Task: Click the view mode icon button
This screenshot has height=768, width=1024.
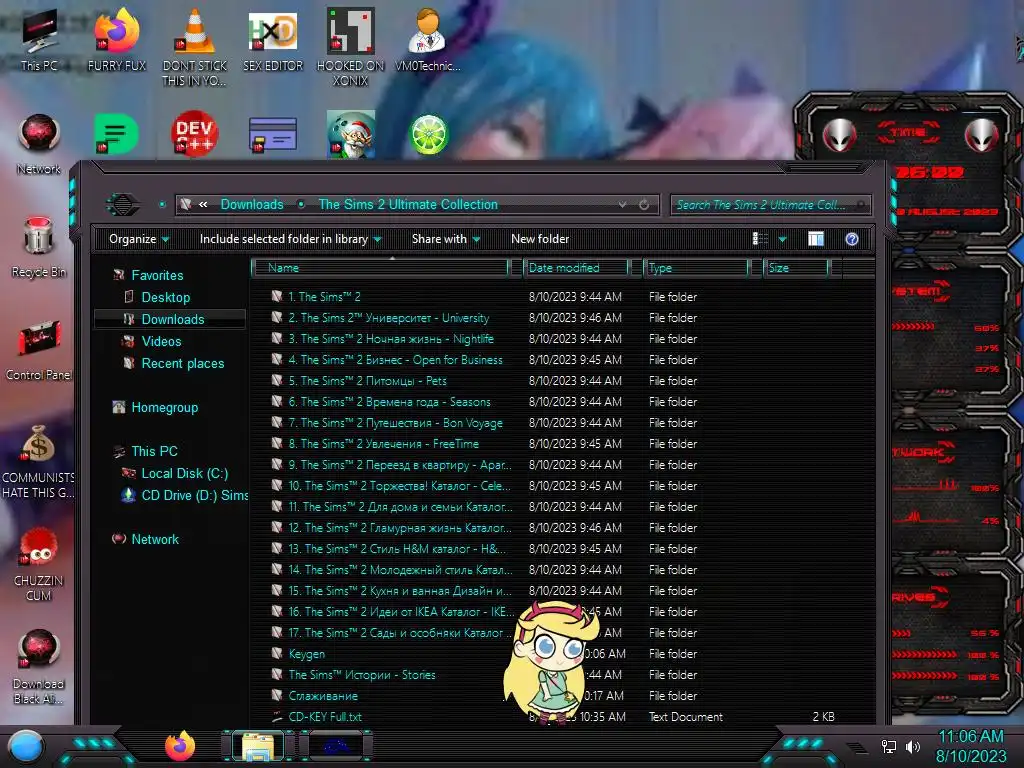Action: coord(760,239)
